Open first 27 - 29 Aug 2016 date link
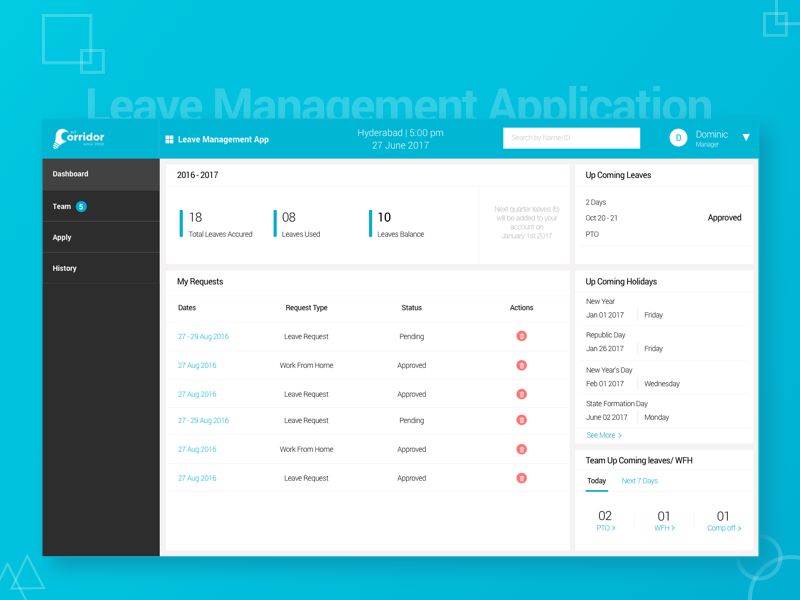The height and width of the screenshot is (600, 800). coord(203,337)
